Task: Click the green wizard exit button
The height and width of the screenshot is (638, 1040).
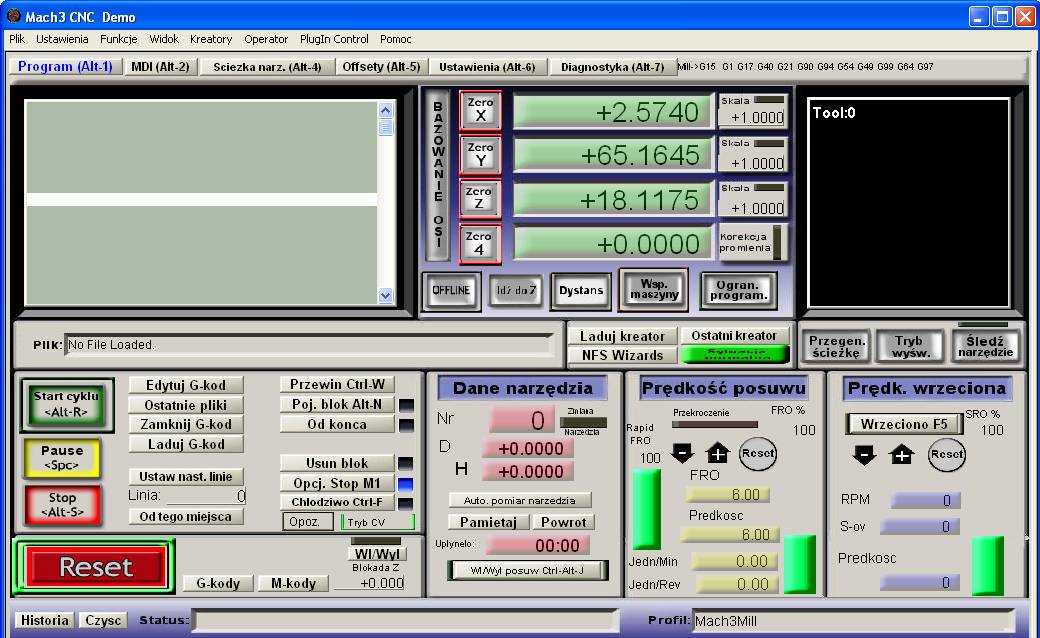Action: [x=736, y=355]
